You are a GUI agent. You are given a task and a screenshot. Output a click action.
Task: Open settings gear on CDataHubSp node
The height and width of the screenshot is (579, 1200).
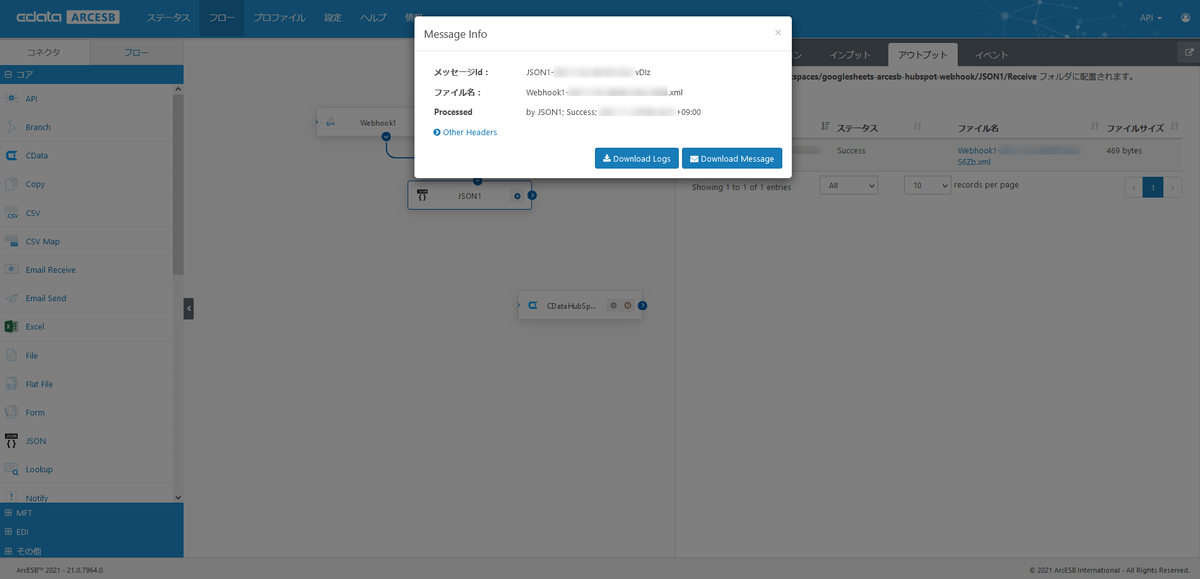click(613, 305)
